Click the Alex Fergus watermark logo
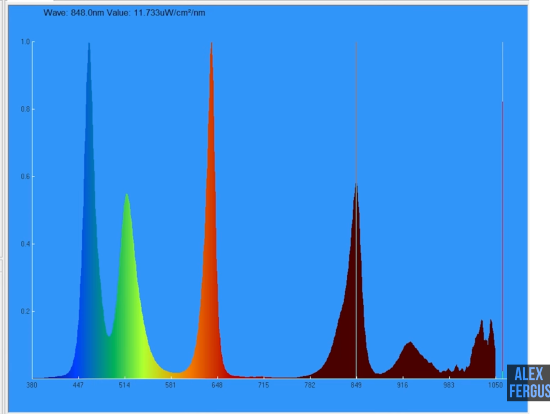Viewport: 550px width, 416px height. tap(529, 382)
